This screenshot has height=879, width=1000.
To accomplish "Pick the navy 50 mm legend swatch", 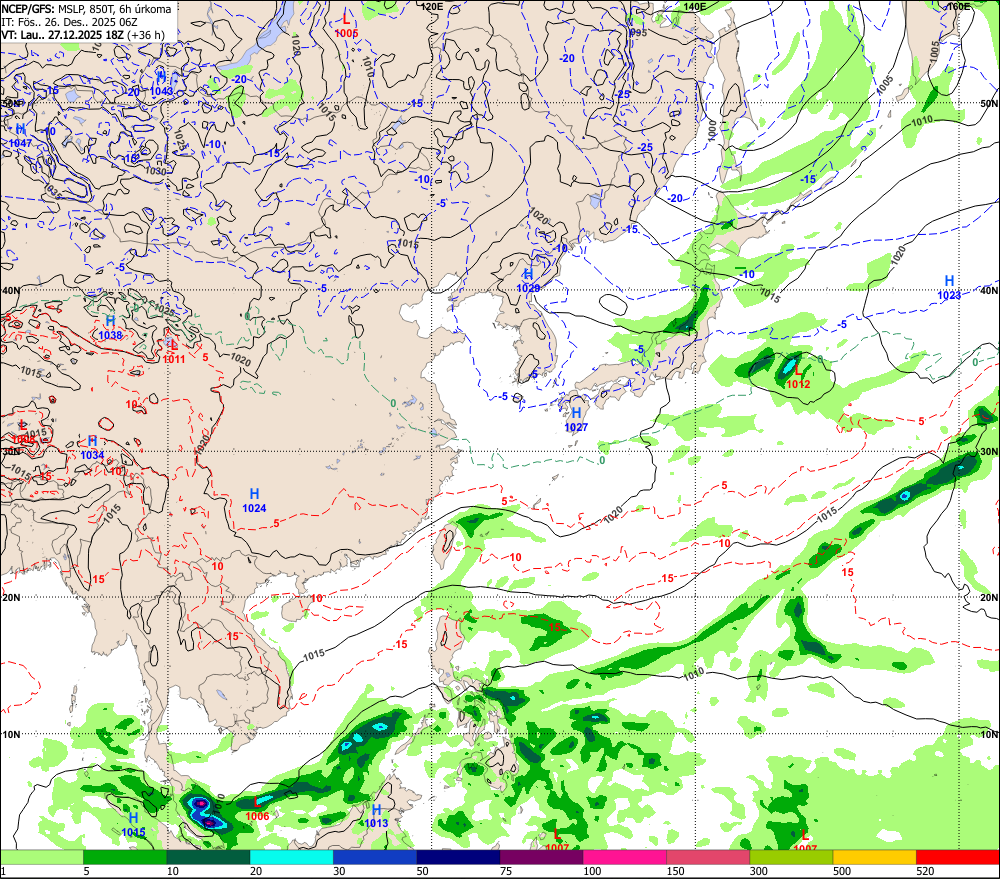I will [x=458, y=857].
